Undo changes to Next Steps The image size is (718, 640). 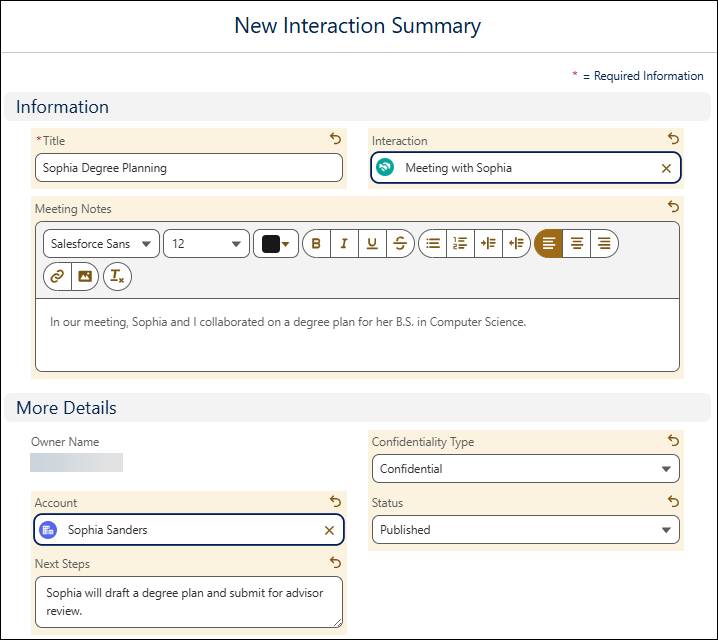point(336,562)
